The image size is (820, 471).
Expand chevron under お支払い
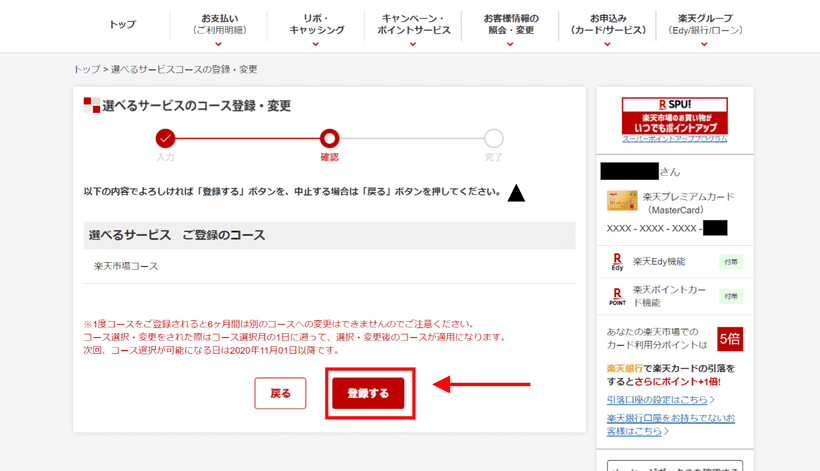click(219, 44)
